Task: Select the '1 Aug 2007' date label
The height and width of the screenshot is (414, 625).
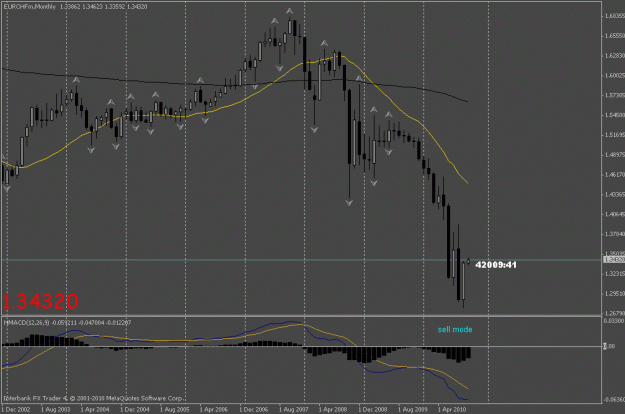Action: pyautogui.click(x=294, y=409)
